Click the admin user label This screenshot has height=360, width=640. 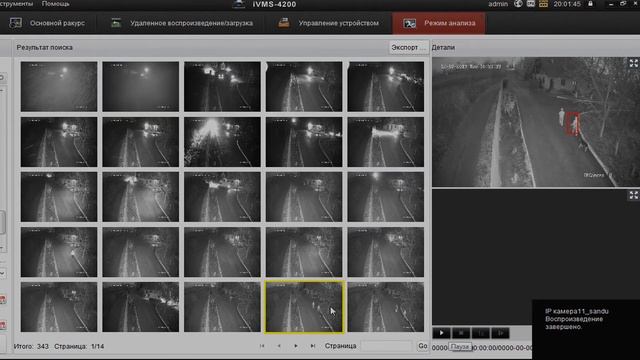click(x=498, y=4)
